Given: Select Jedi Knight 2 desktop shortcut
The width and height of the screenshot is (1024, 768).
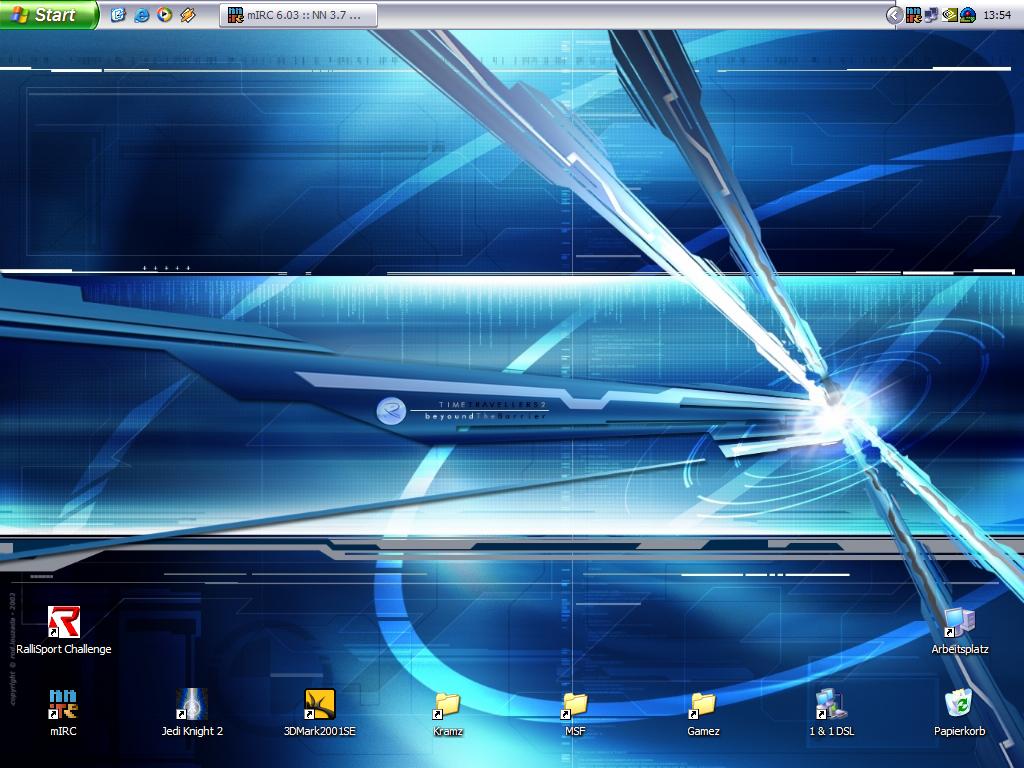Looking at the screenshot, I should click(192, 705).
